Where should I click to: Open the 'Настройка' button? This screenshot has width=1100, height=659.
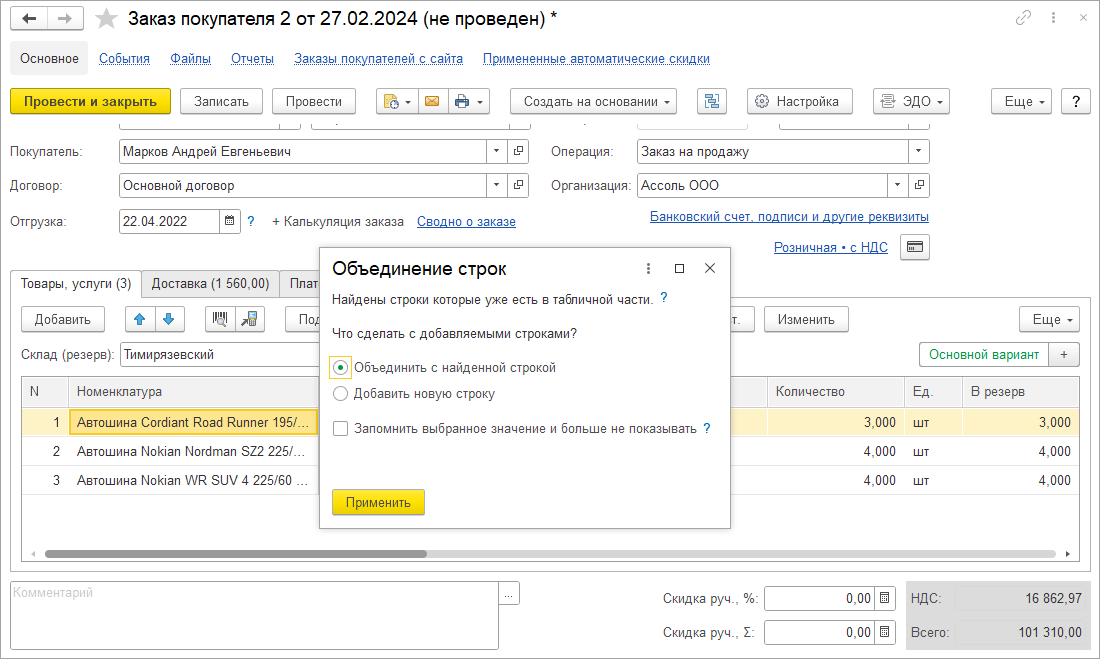(800, 102)
